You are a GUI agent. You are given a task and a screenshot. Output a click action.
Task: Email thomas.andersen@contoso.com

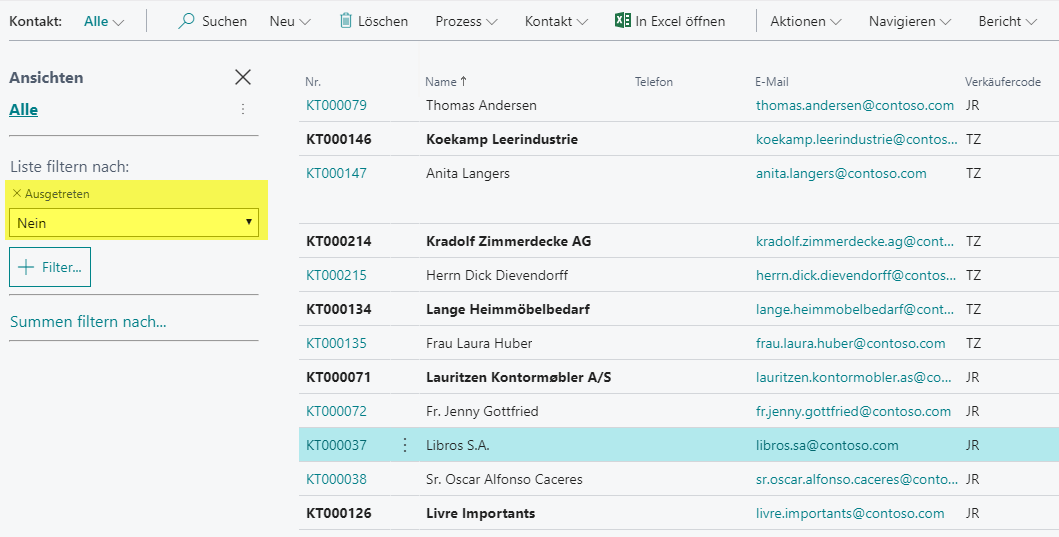pos(855,105)
